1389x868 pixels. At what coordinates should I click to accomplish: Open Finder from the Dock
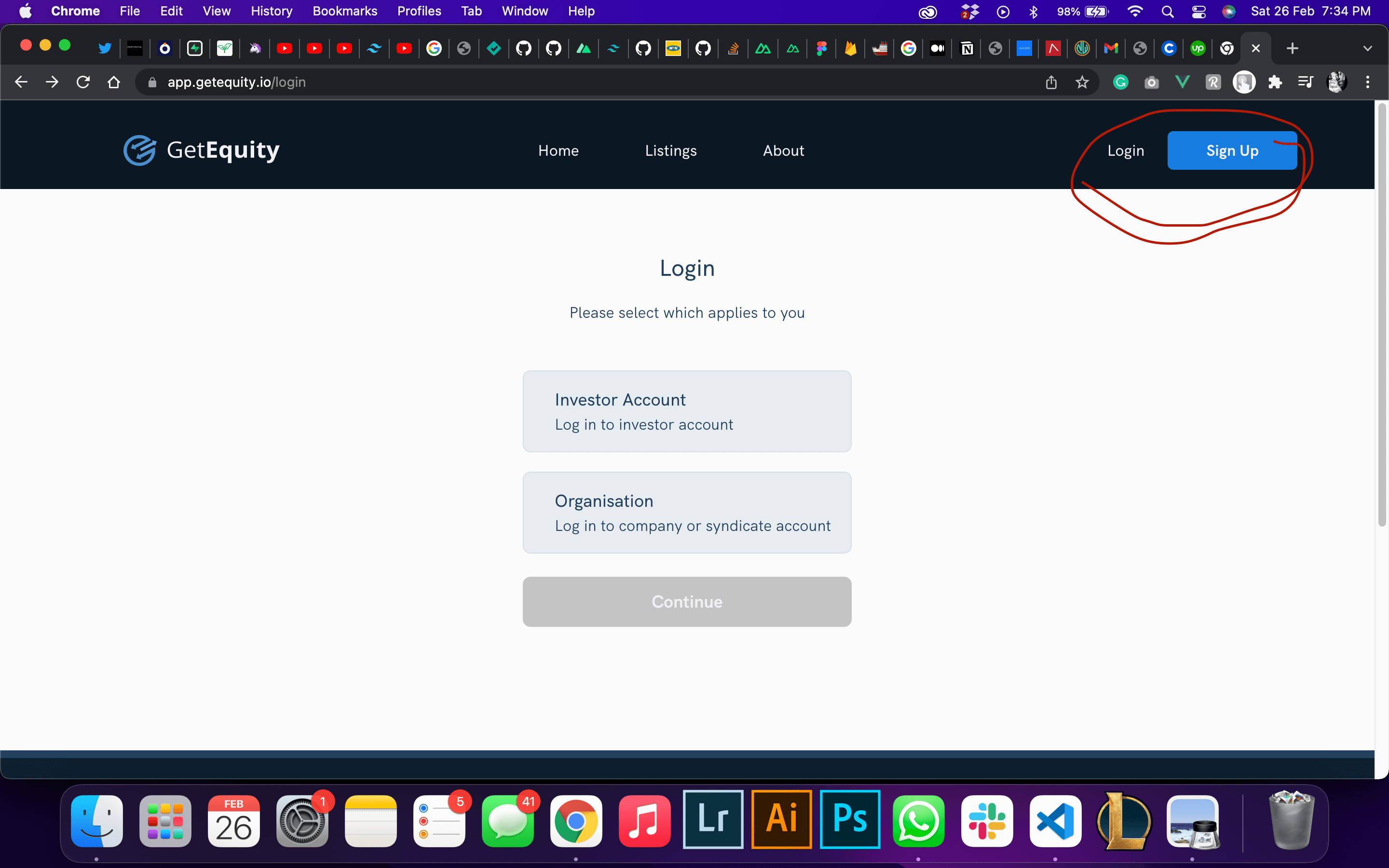96,821
